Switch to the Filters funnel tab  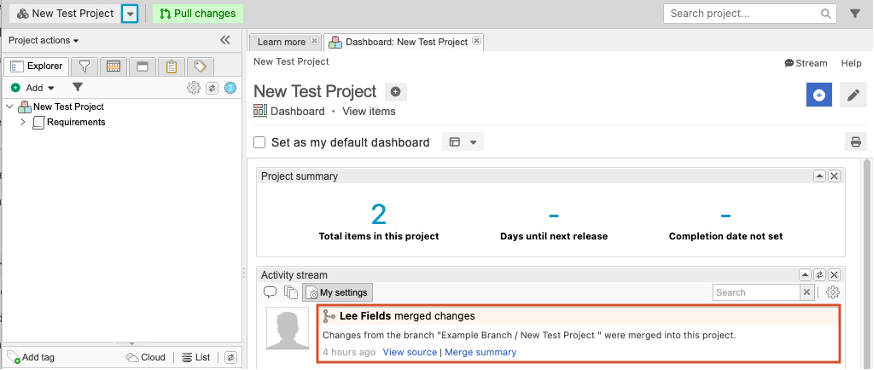[84, 67]
